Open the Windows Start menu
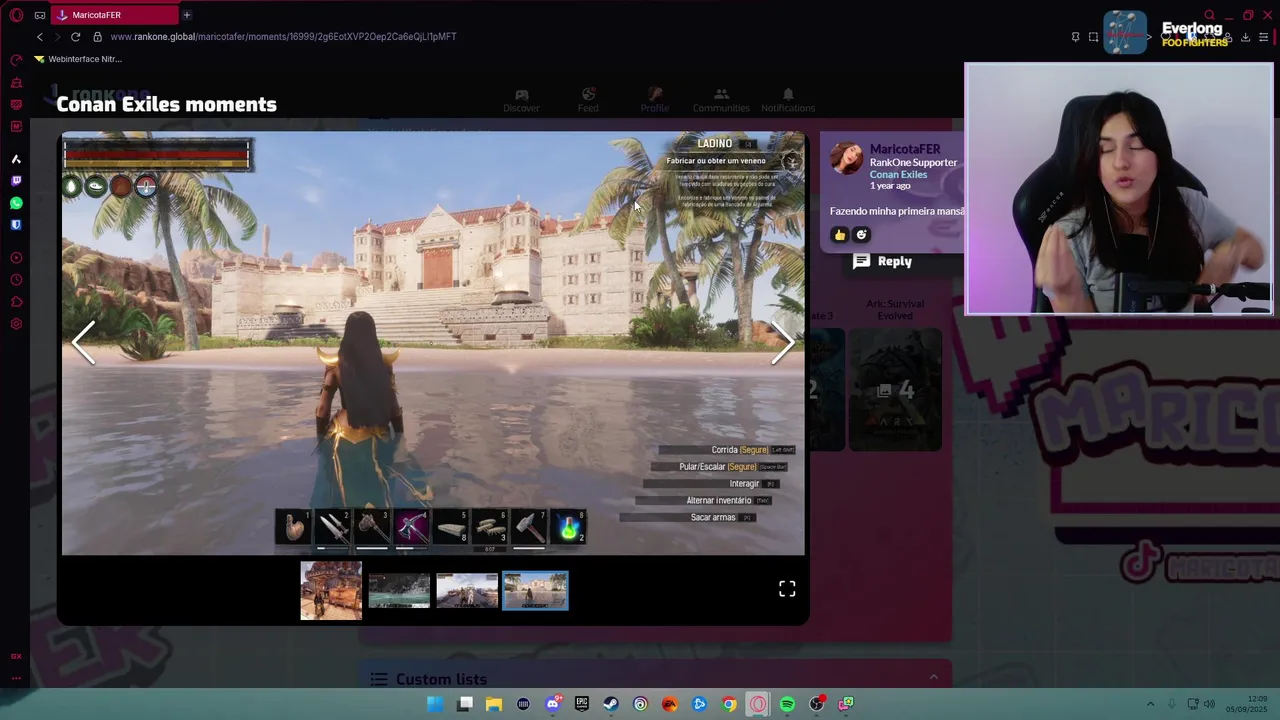The width and height of the screenshot is (1280, 720). click(435, 704)
